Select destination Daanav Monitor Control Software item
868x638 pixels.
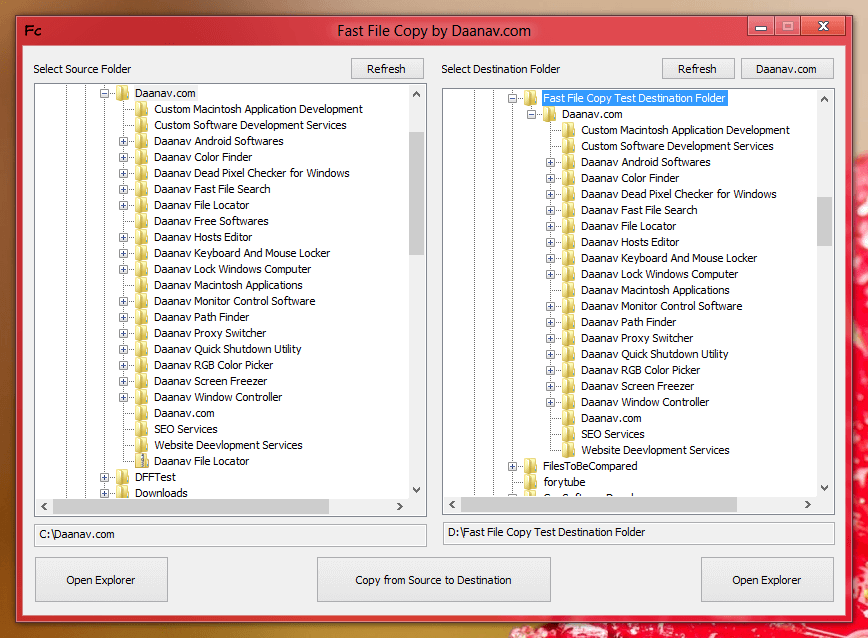click(662, 306)
